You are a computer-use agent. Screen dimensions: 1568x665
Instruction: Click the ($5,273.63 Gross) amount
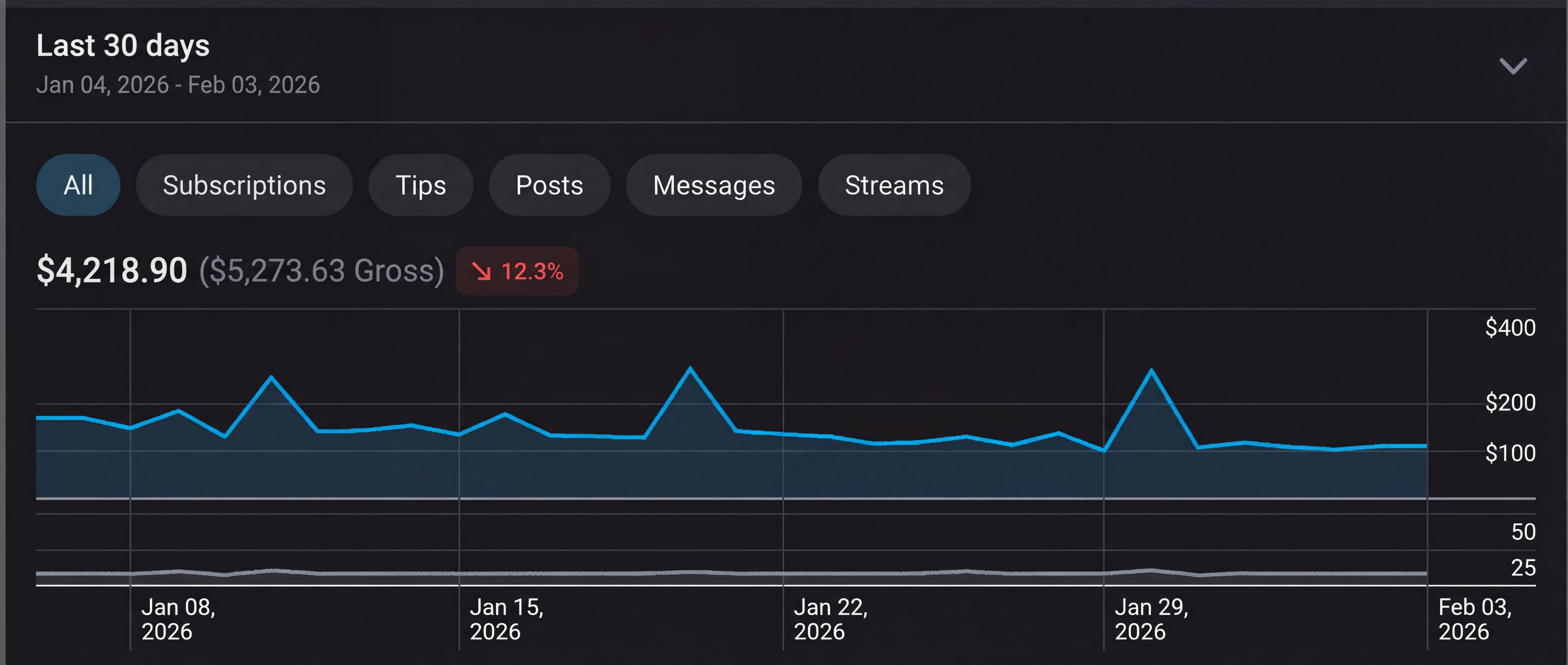click(321, 271)
